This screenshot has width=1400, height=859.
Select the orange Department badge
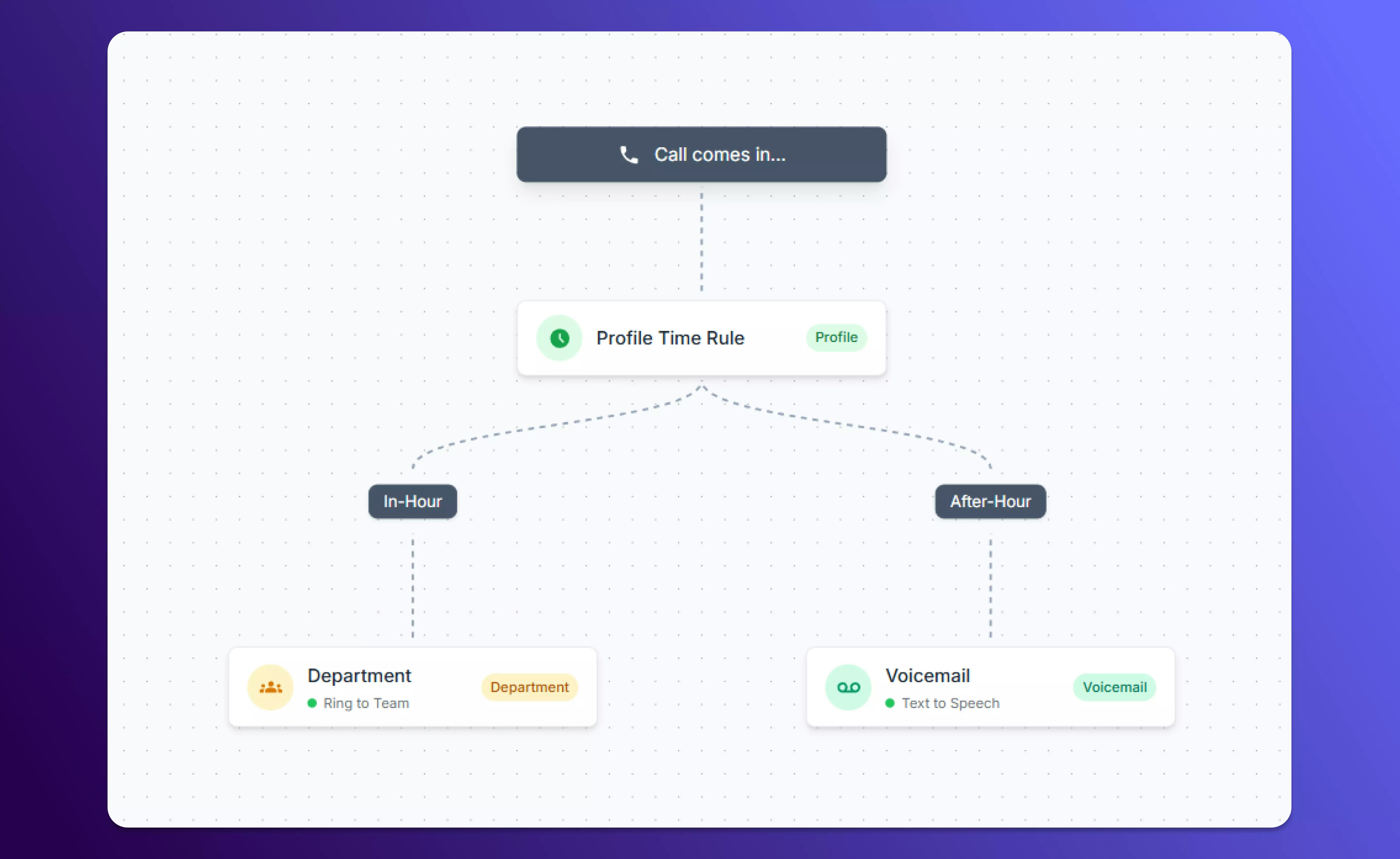point(529,687)
